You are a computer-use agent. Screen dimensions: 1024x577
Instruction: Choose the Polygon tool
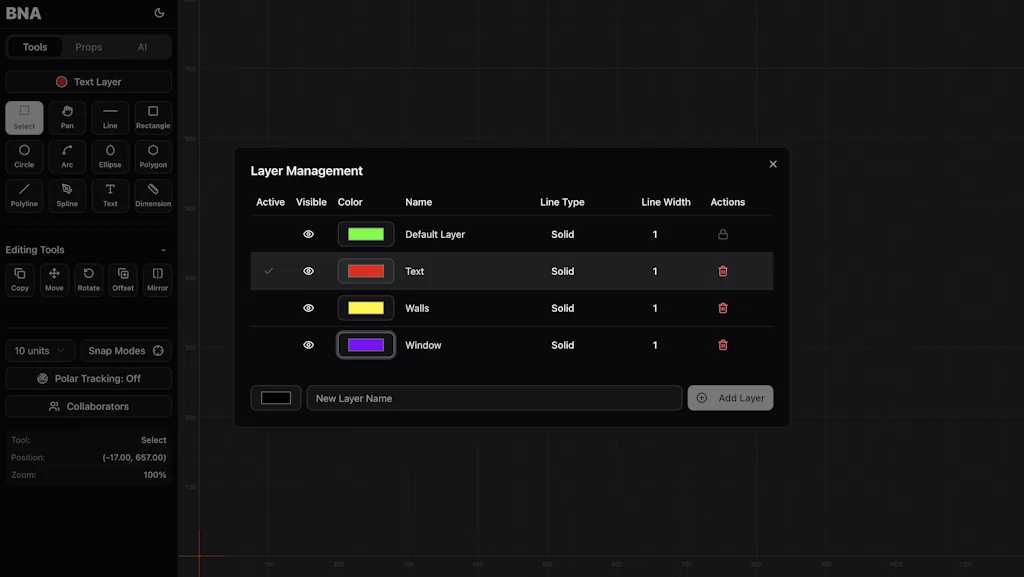pyautogui.click(x=153, y=156)
